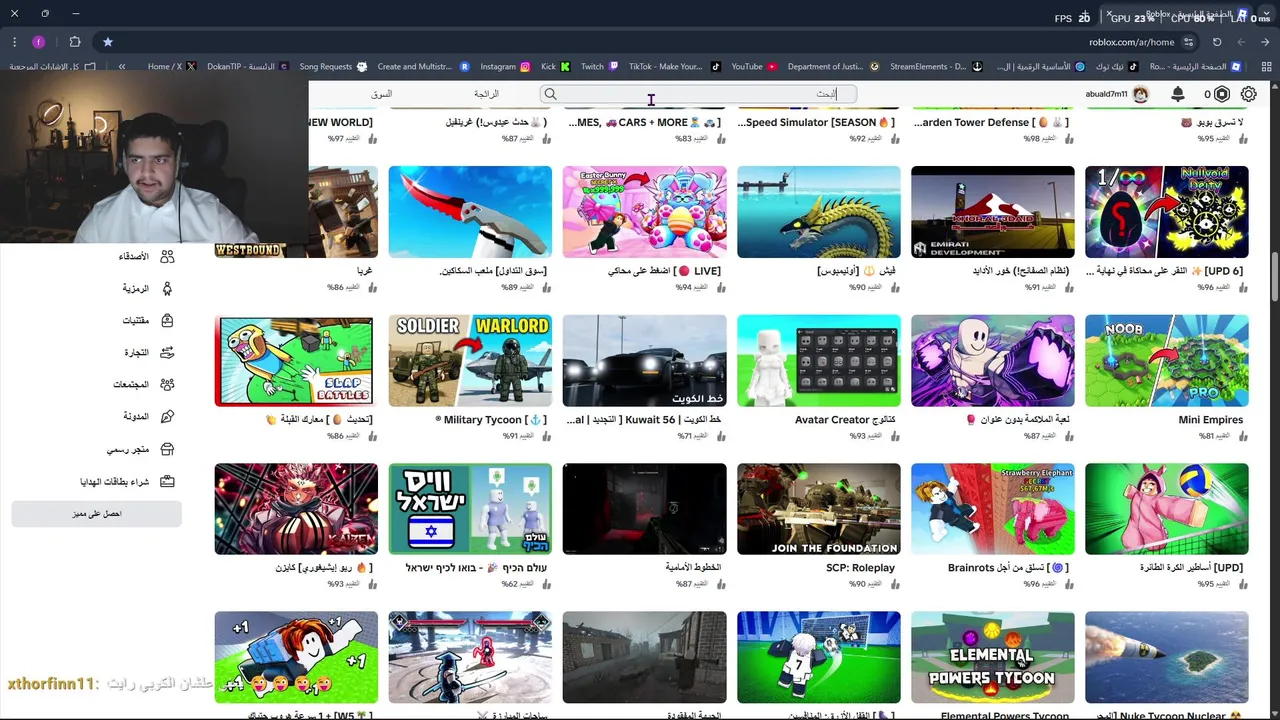Click the متجر رسمي store icon

pos(167,450)
